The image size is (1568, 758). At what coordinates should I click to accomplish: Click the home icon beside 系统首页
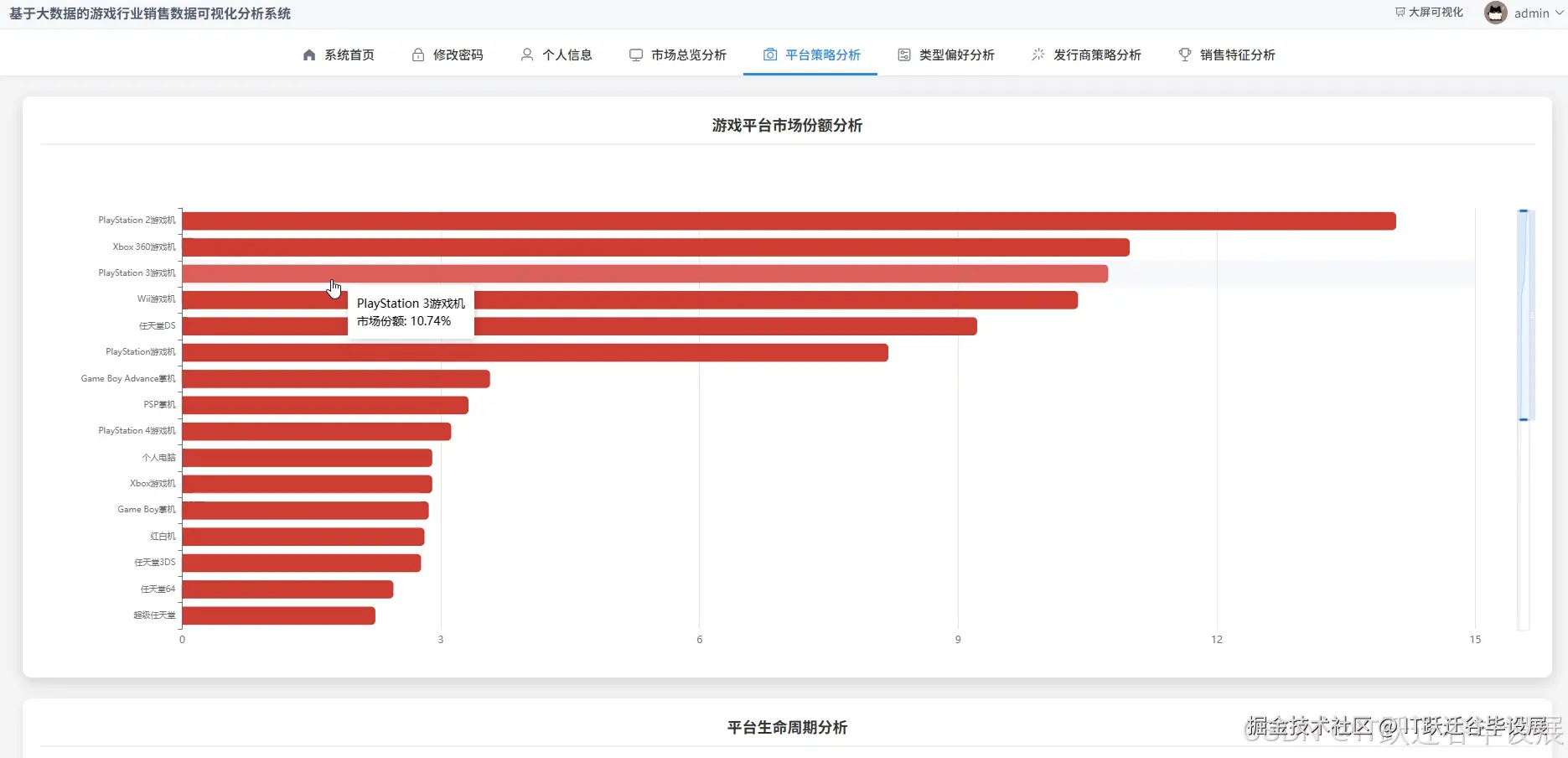[x=309, y=55]
